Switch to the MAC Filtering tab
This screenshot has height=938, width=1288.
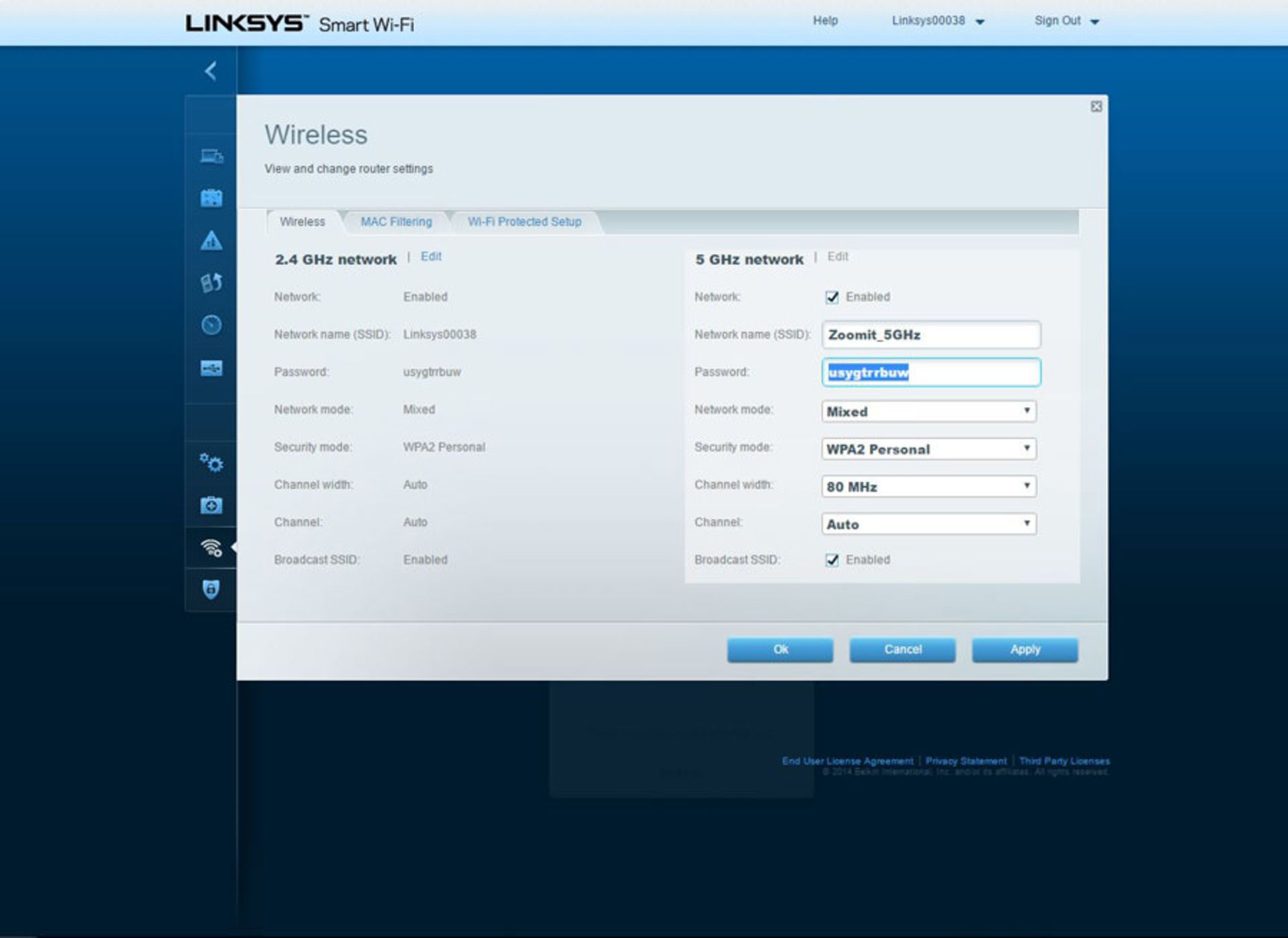[396, 222]
